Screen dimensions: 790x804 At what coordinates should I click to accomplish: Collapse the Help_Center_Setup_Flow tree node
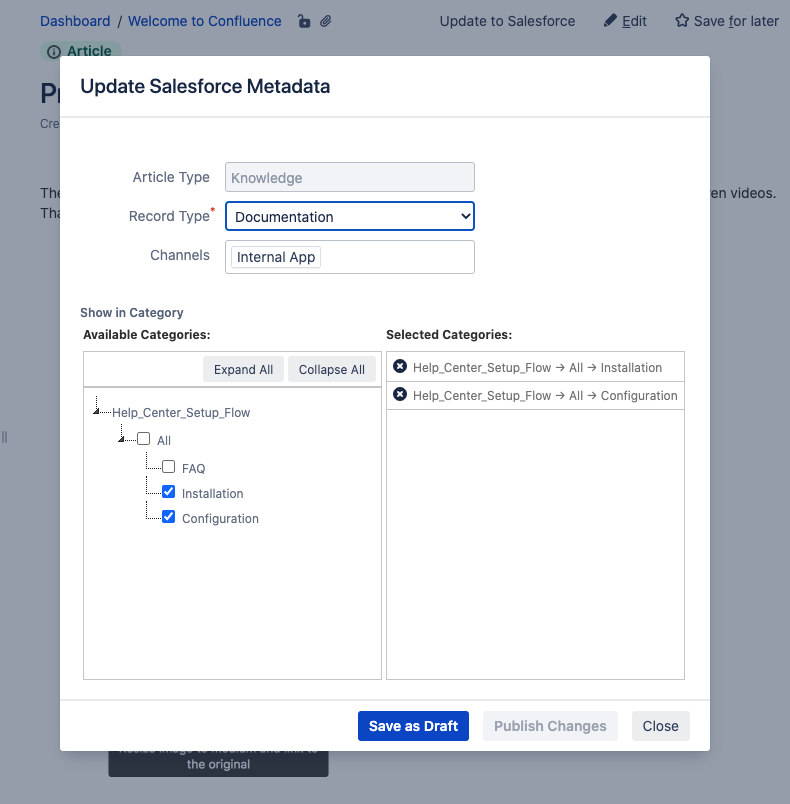tap(96, 411)
